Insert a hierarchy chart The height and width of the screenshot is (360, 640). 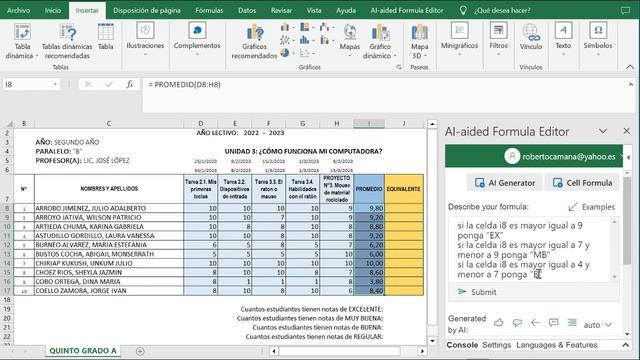point(306,28)
